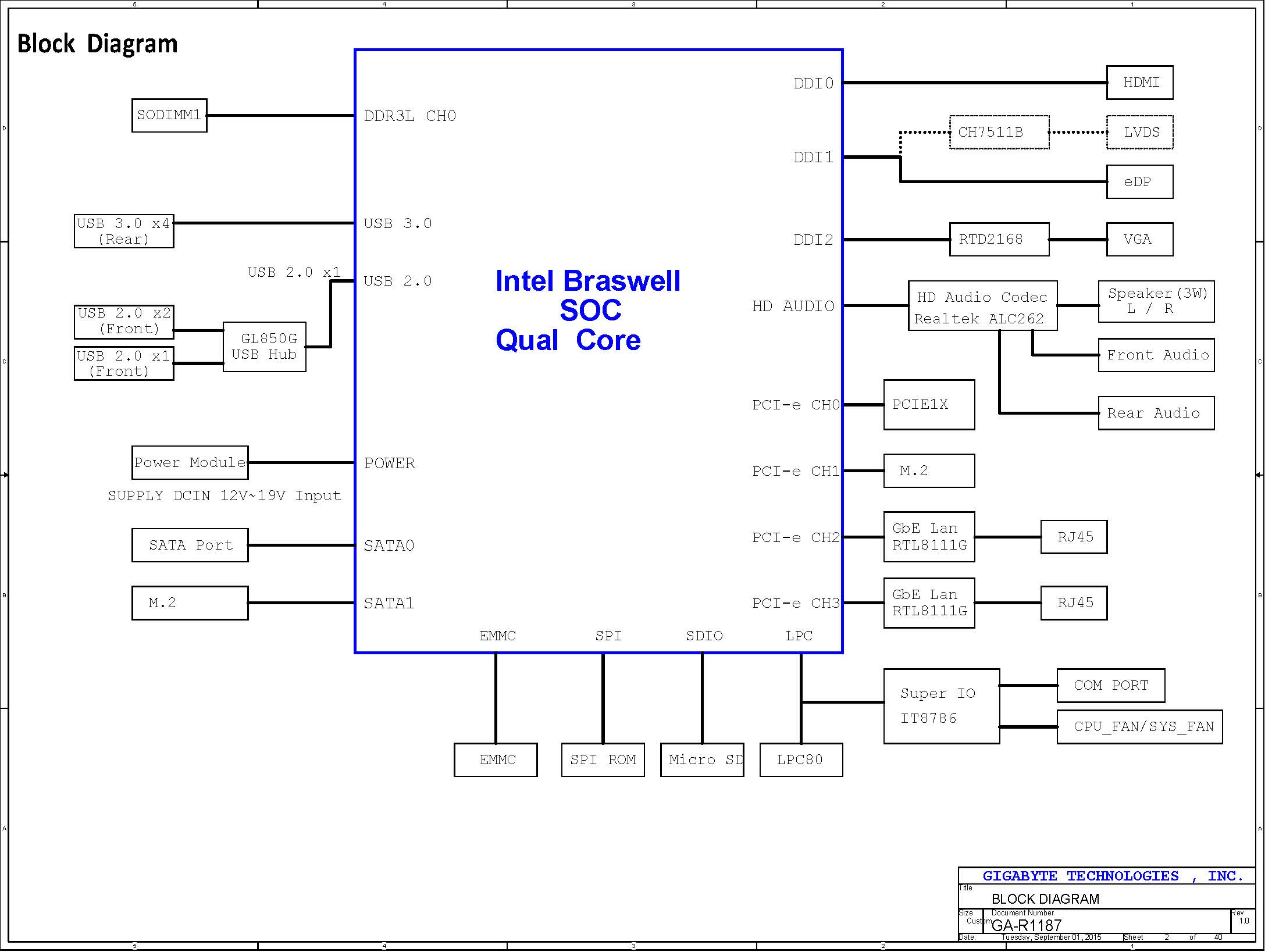
Task: Select the SODIMM1 memory block
Action: [169, 115]
